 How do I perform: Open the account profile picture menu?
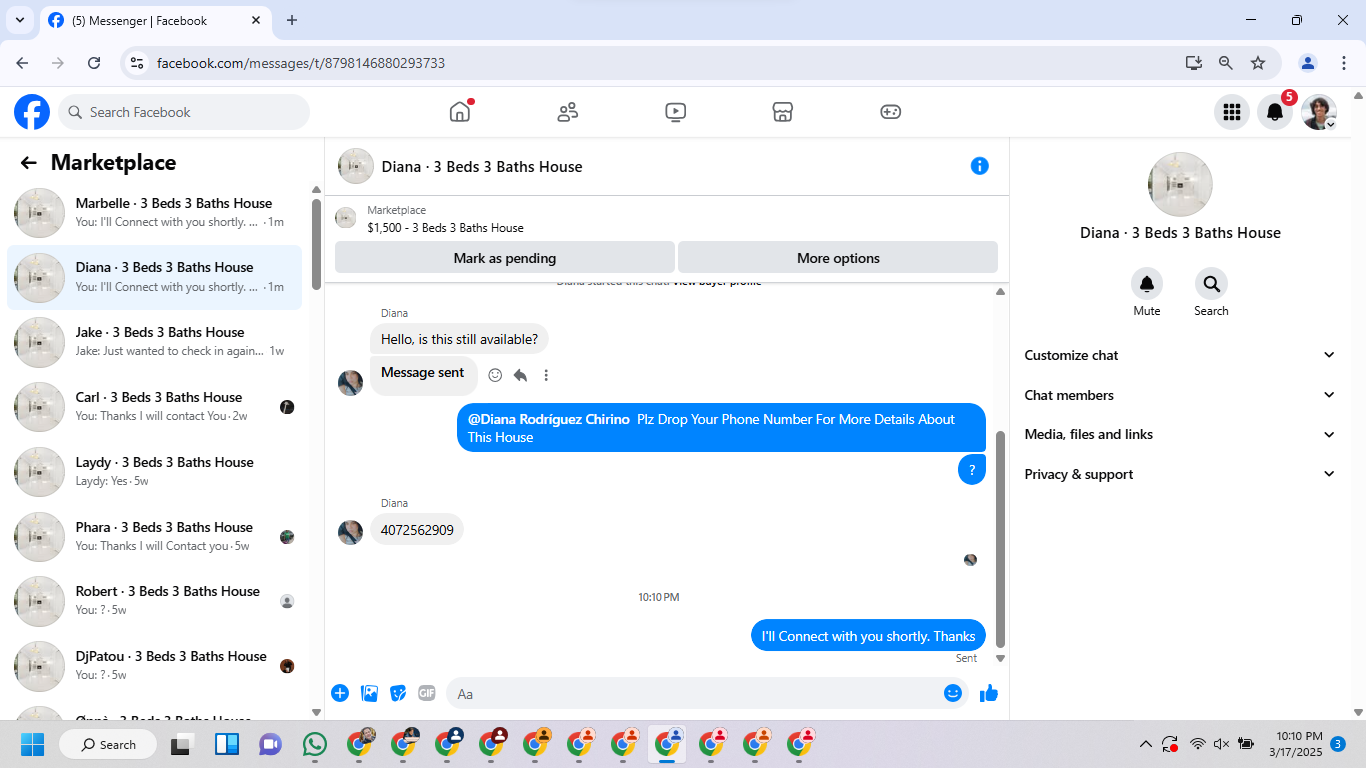[1319, 112]
